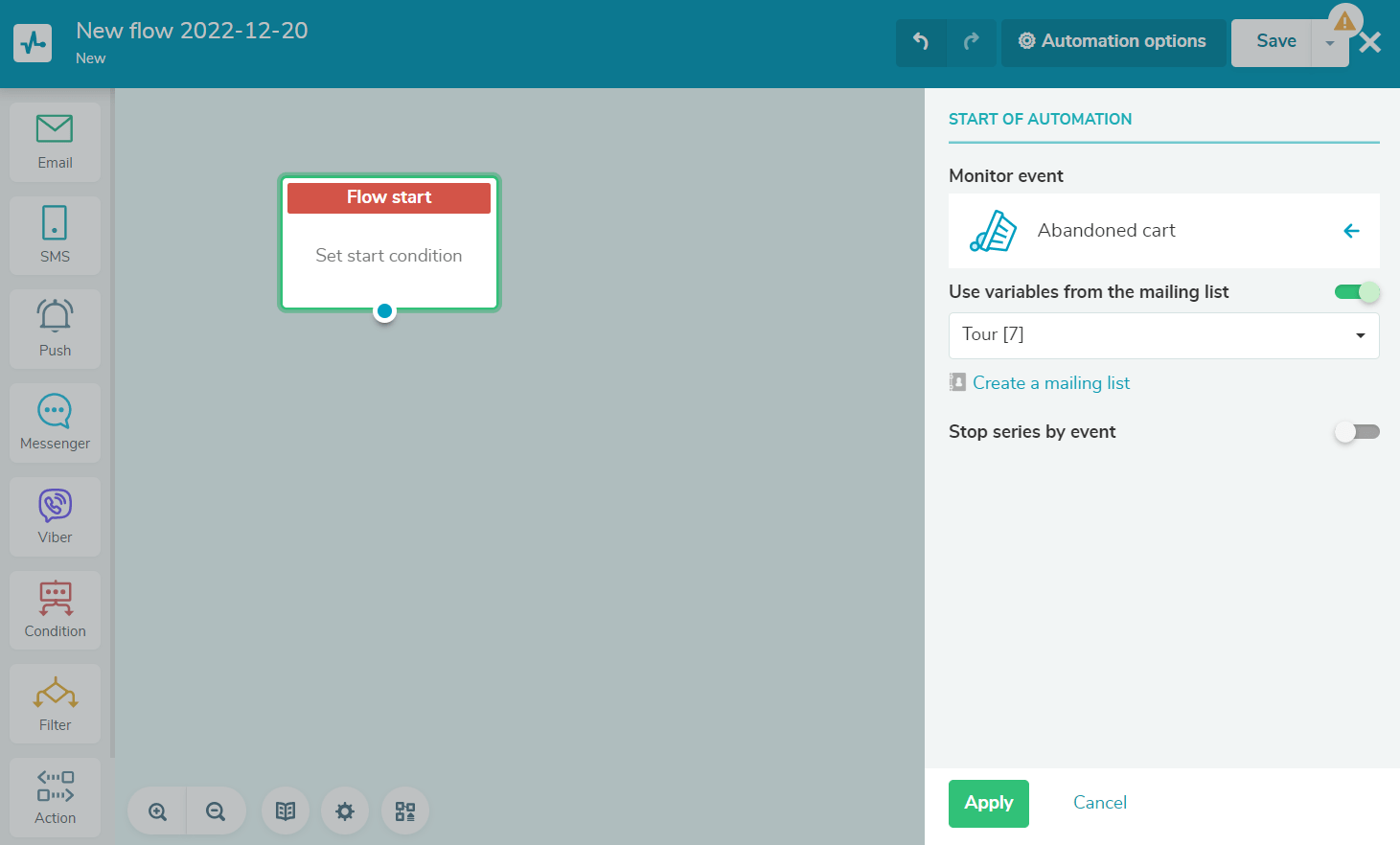Viewport: 1400px width, 845px height.
Task: Select the Email block in sidebar
Action: pyautogui.click(x=55, y=142)
